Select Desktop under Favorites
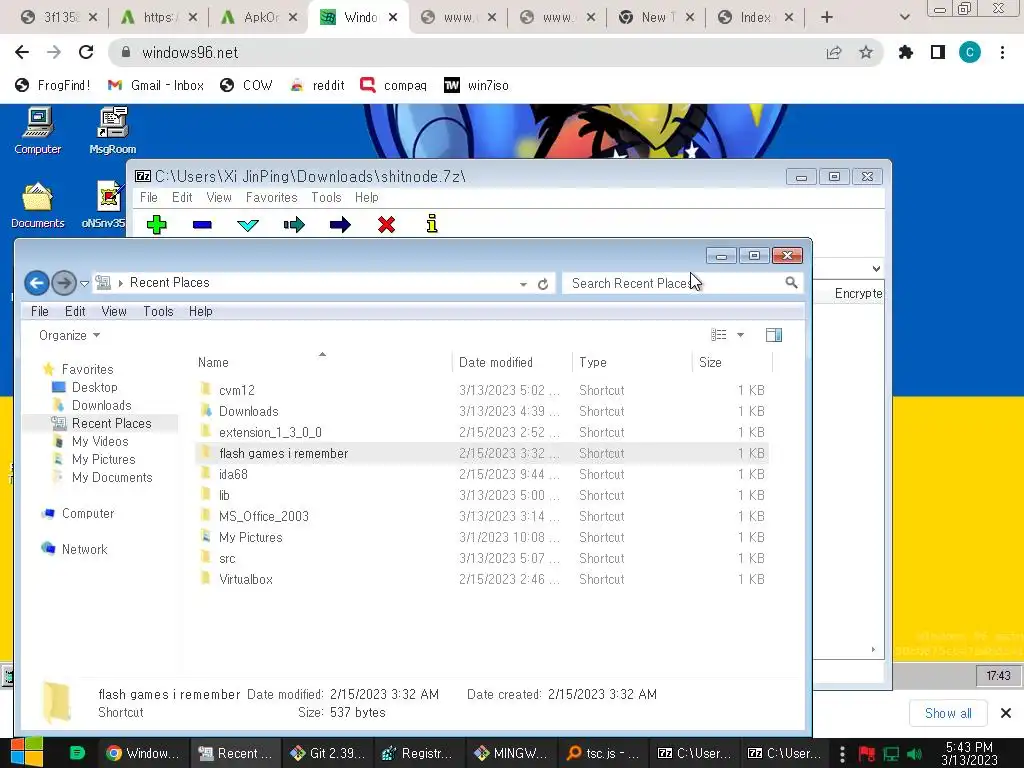Screen dimensions: 1024x768 coord(95,387)
